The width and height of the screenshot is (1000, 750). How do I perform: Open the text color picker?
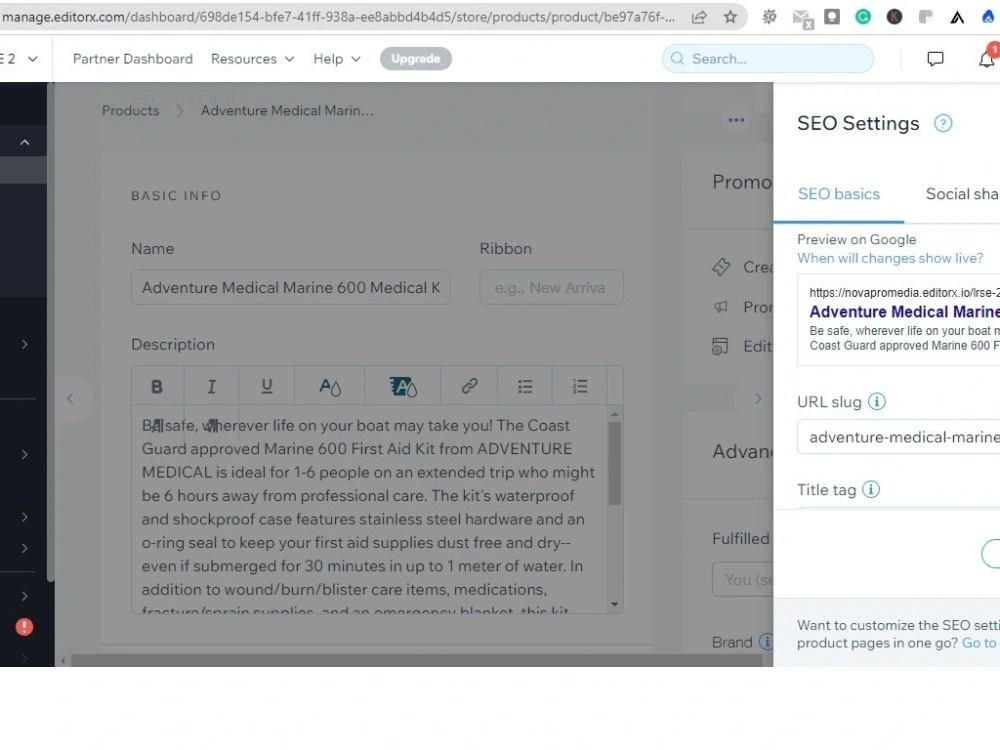tap(330, 386)
